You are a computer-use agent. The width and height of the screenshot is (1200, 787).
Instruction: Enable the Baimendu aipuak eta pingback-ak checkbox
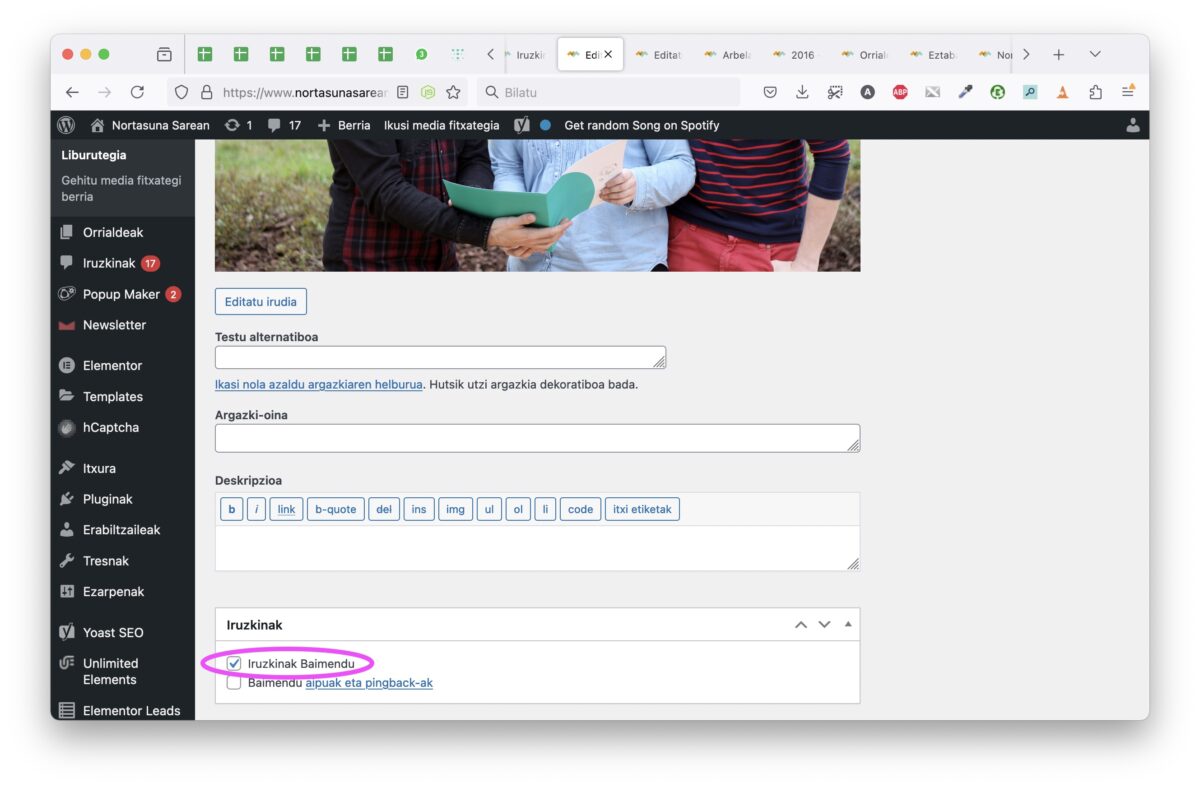click(x=234, y=683)
